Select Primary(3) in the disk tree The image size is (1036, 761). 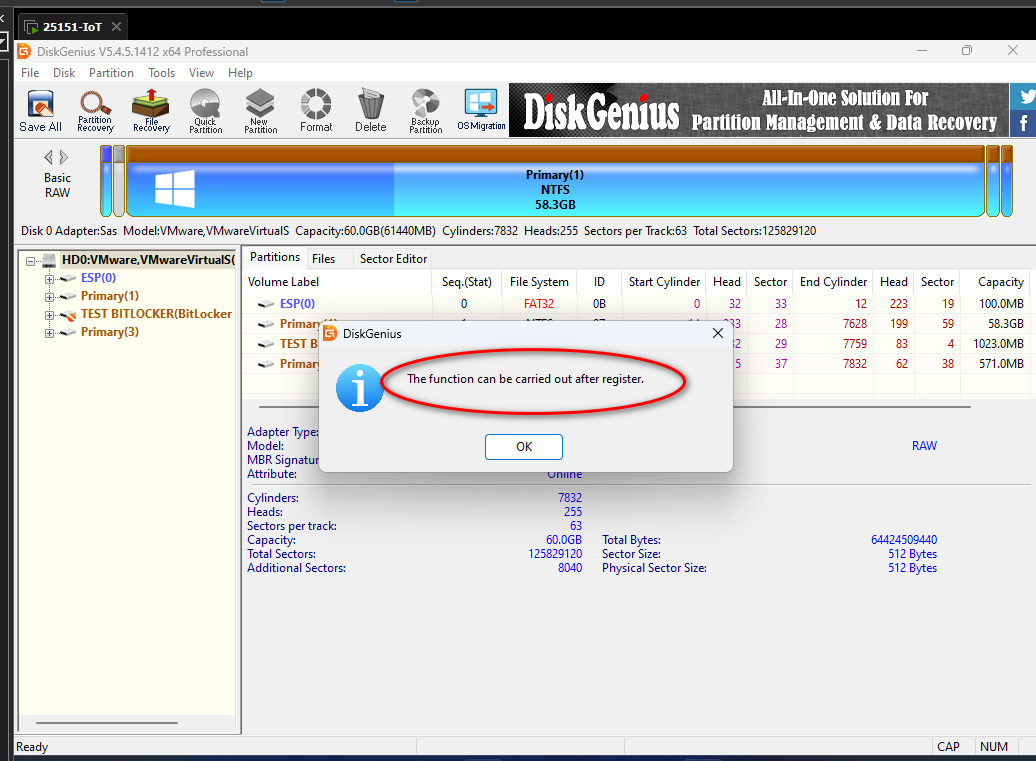click(x=110, y=332)
